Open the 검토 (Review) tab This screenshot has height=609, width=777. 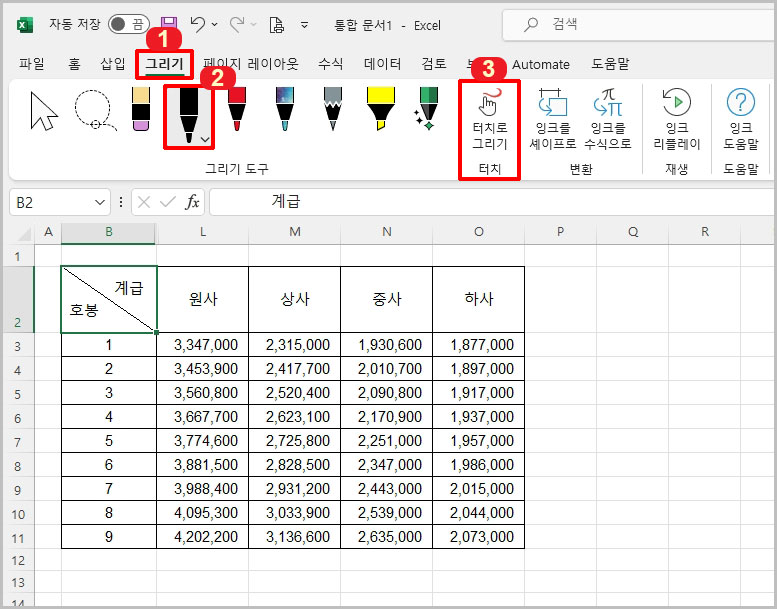pos(434,64)
